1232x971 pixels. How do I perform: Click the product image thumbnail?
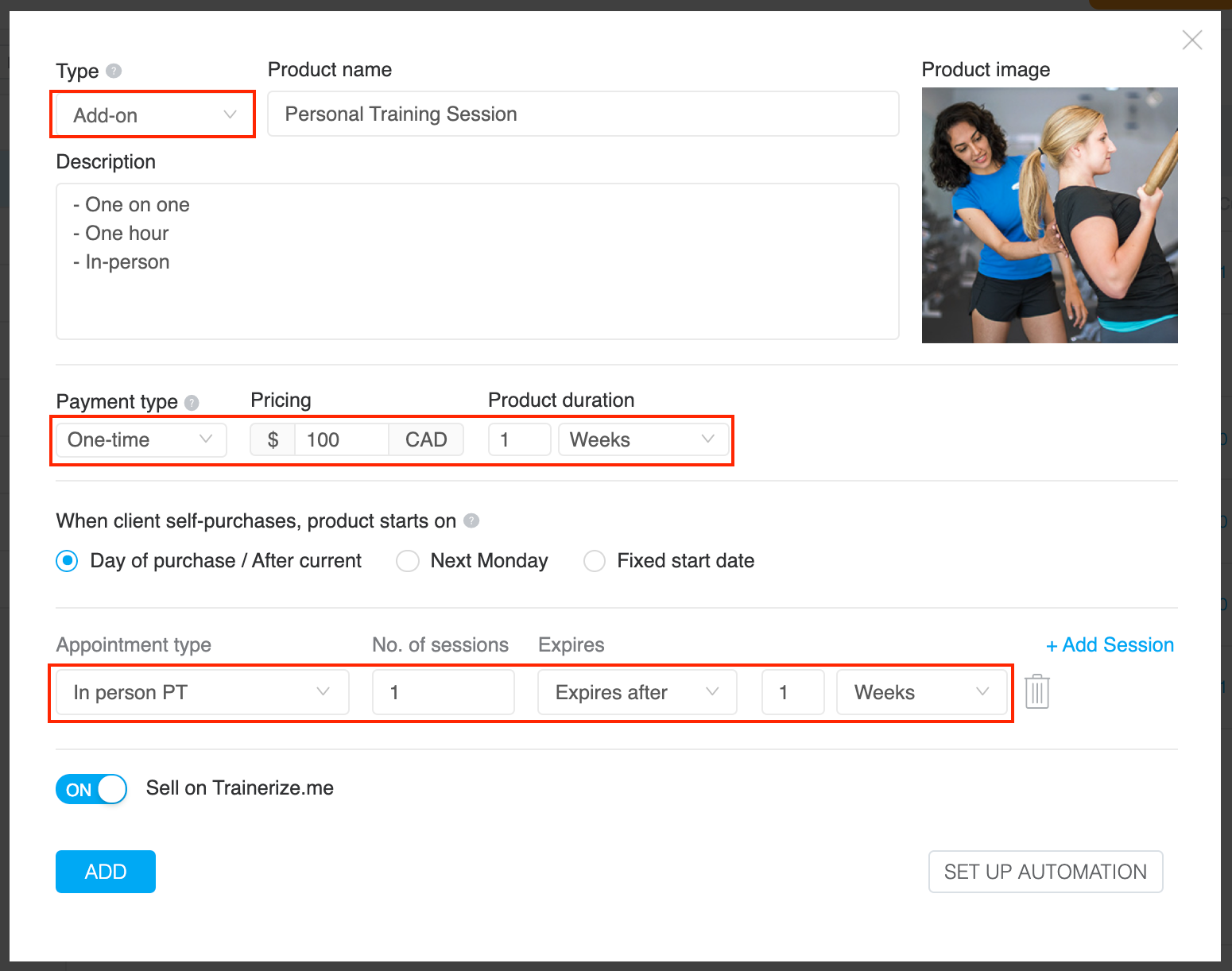point(1049,215)
